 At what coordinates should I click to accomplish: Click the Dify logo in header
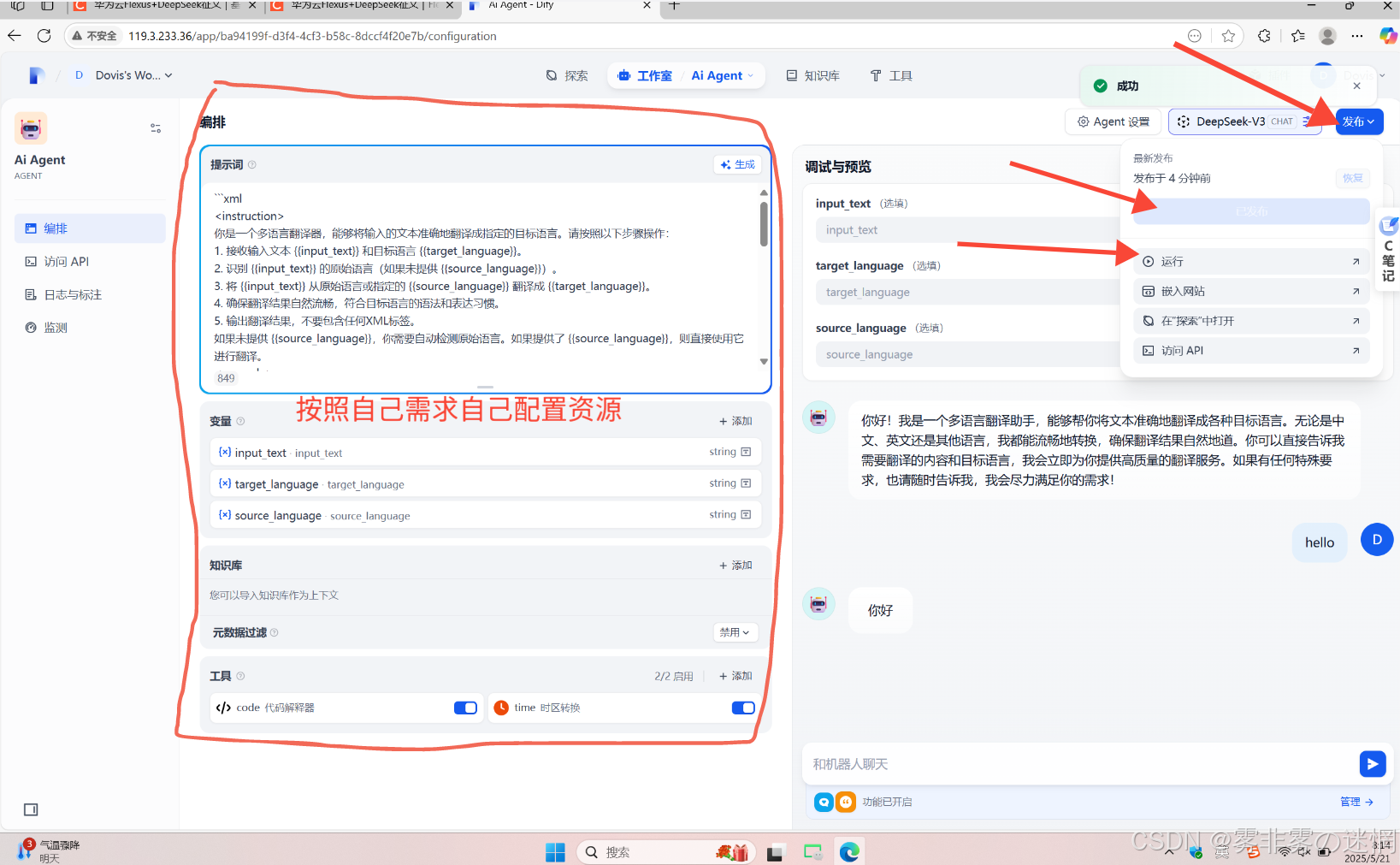(36, 75)
